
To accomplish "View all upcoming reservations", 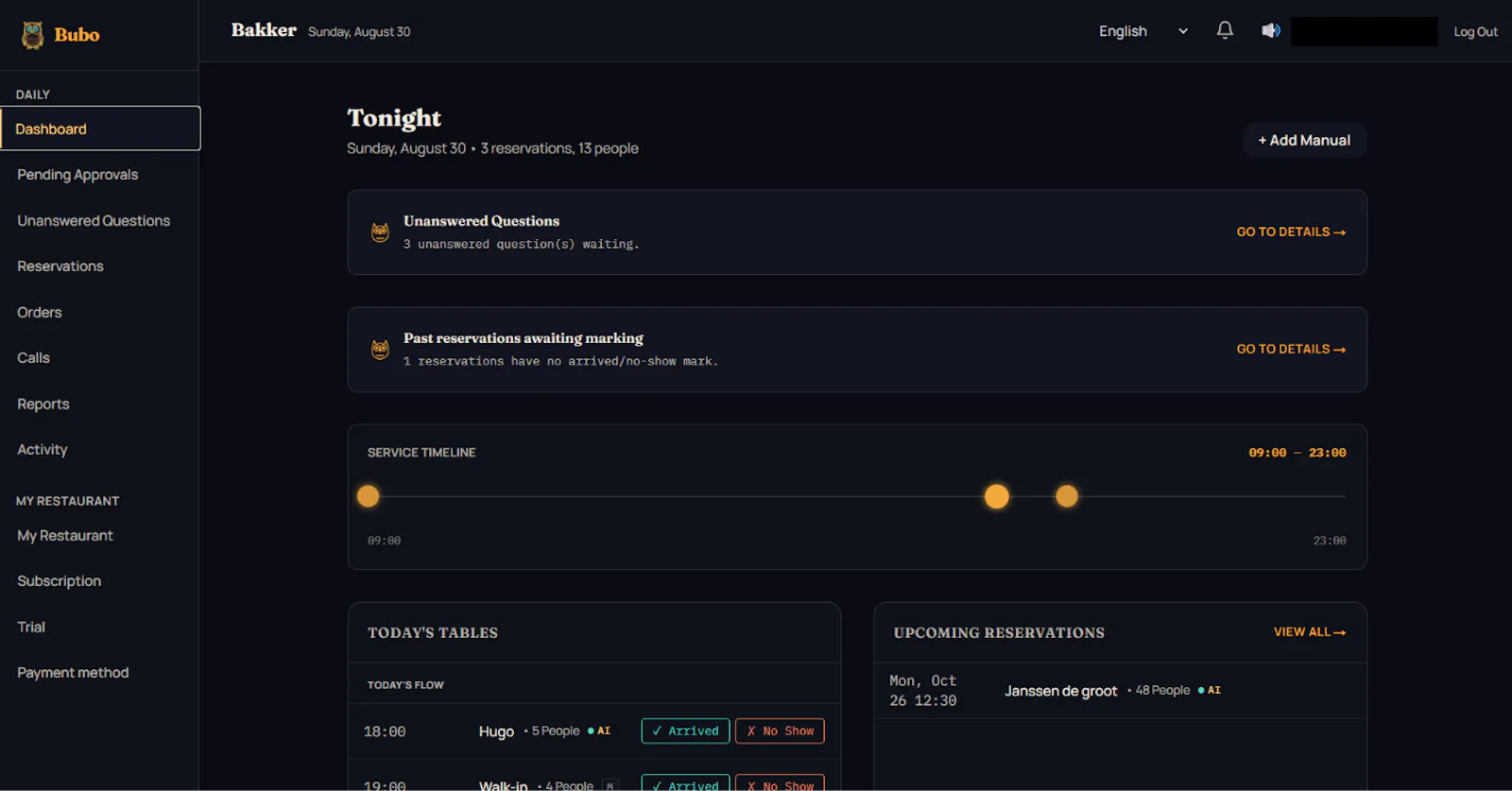I will (1310, 632).
